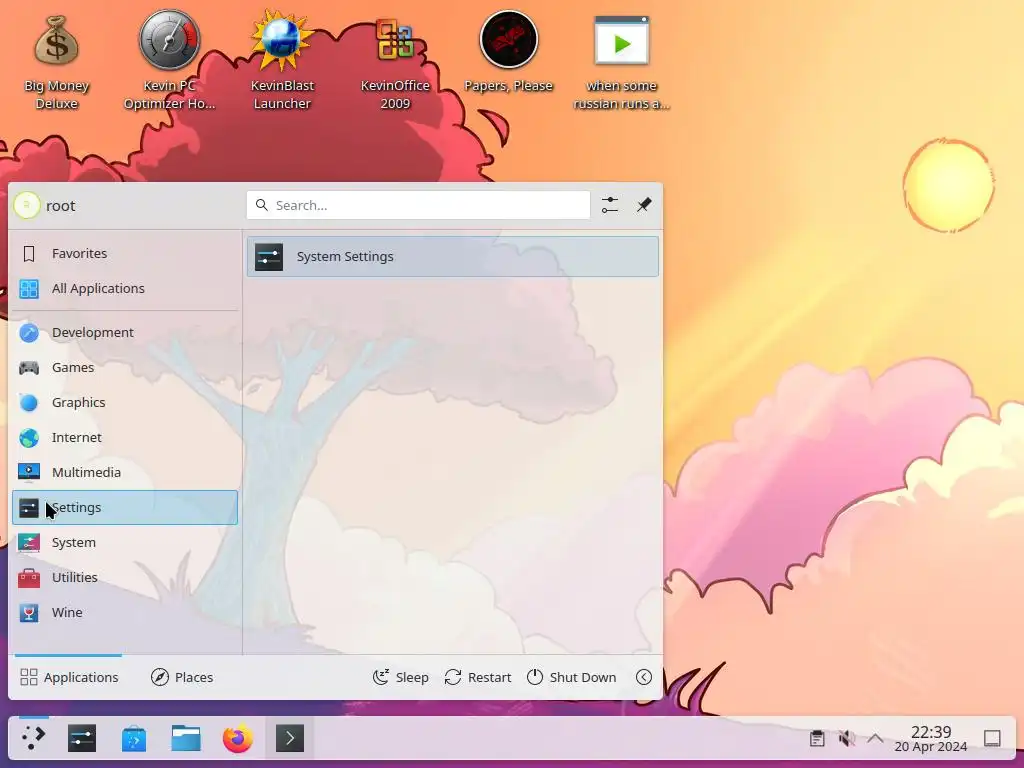
Task: Select the Internet category
Action: 125,438
